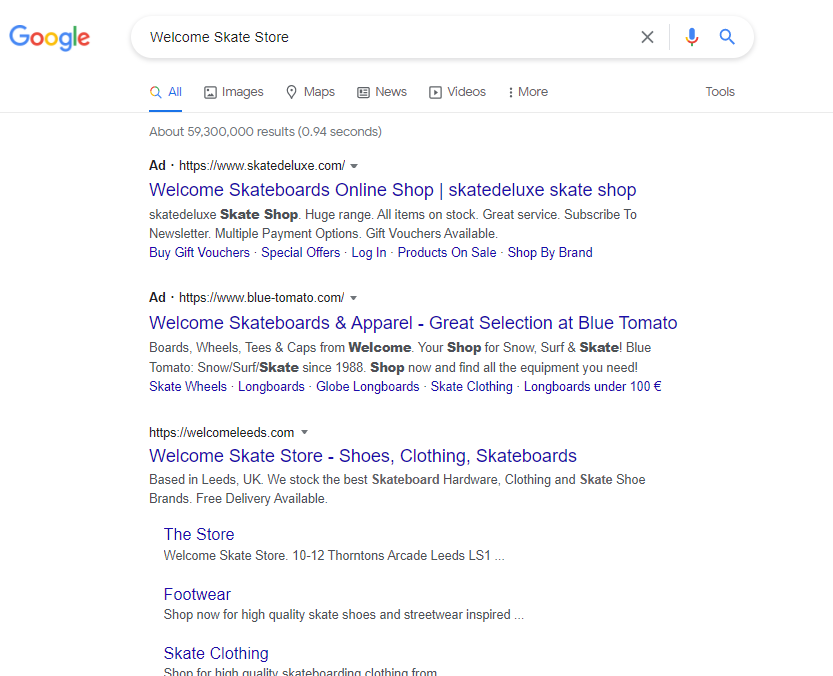Switch to the Maps tab

(310, 92)
